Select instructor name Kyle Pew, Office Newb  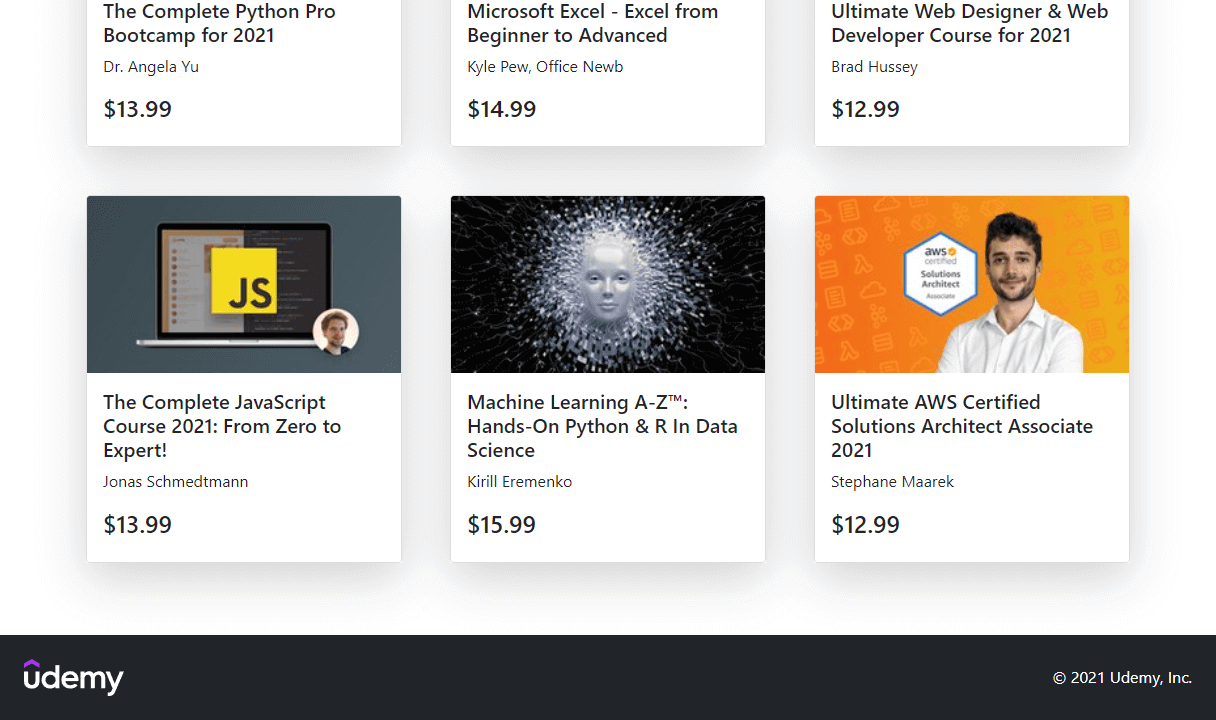click(x=545, y=67)
